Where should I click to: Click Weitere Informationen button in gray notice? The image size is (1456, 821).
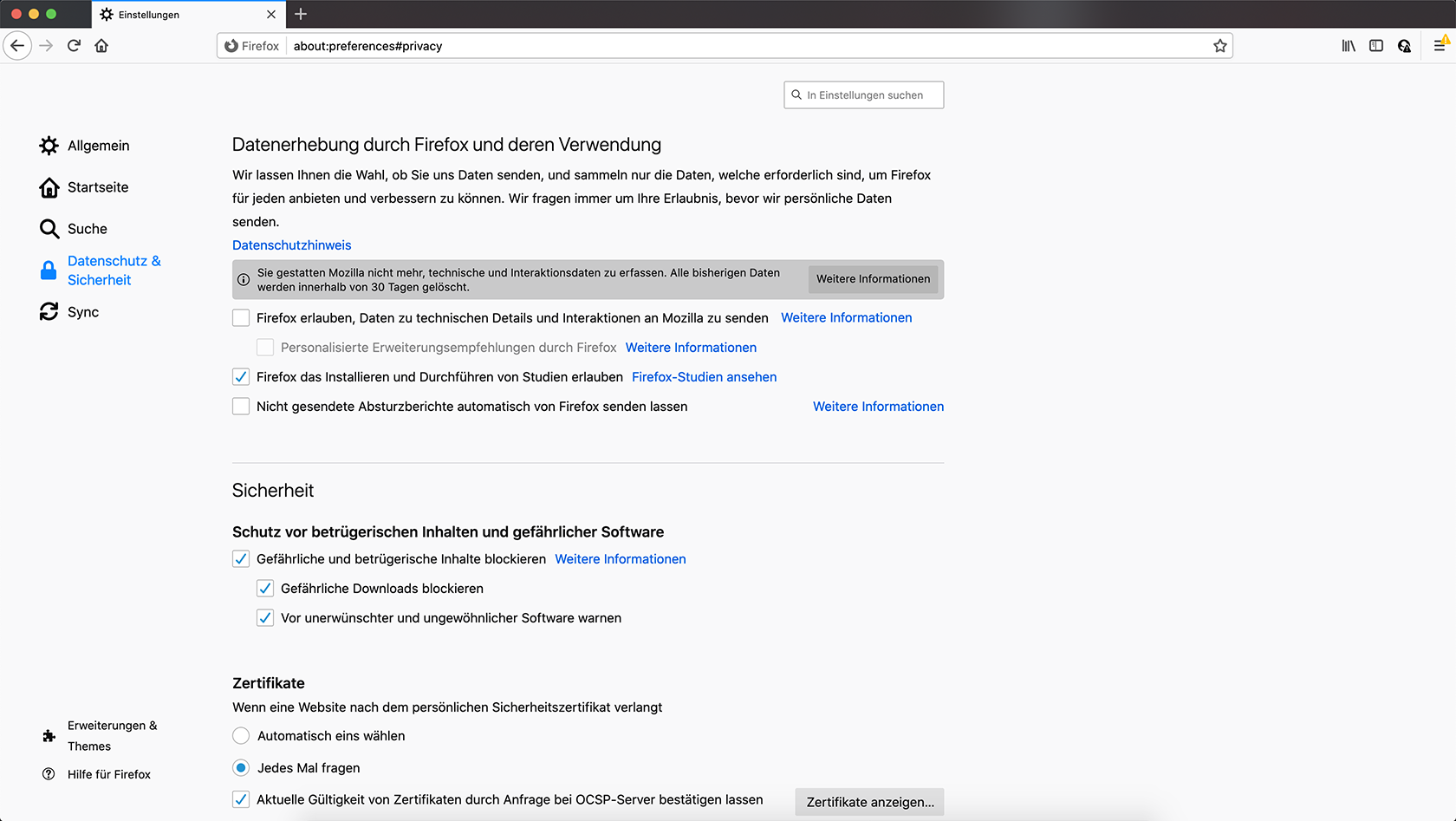tap(873, 279)
